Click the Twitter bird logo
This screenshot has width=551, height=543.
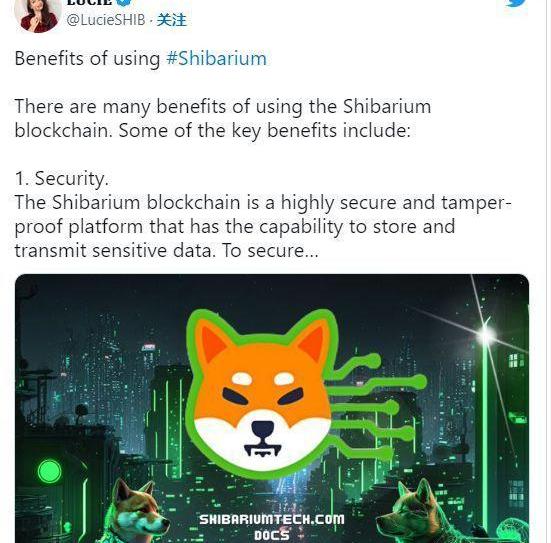[x=516, y=3]
